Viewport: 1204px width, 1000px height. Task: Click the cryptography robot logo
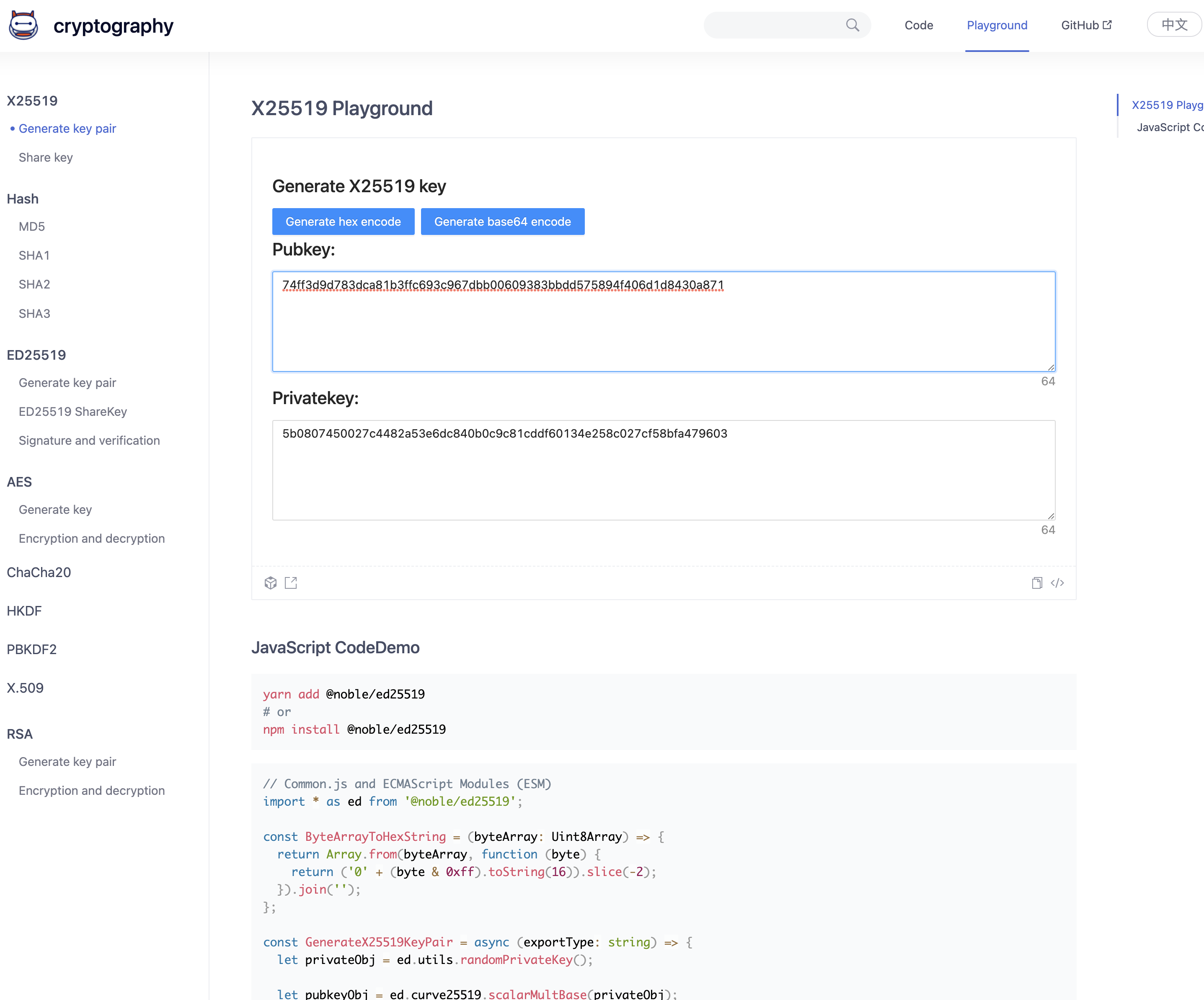tap(23, 25)
